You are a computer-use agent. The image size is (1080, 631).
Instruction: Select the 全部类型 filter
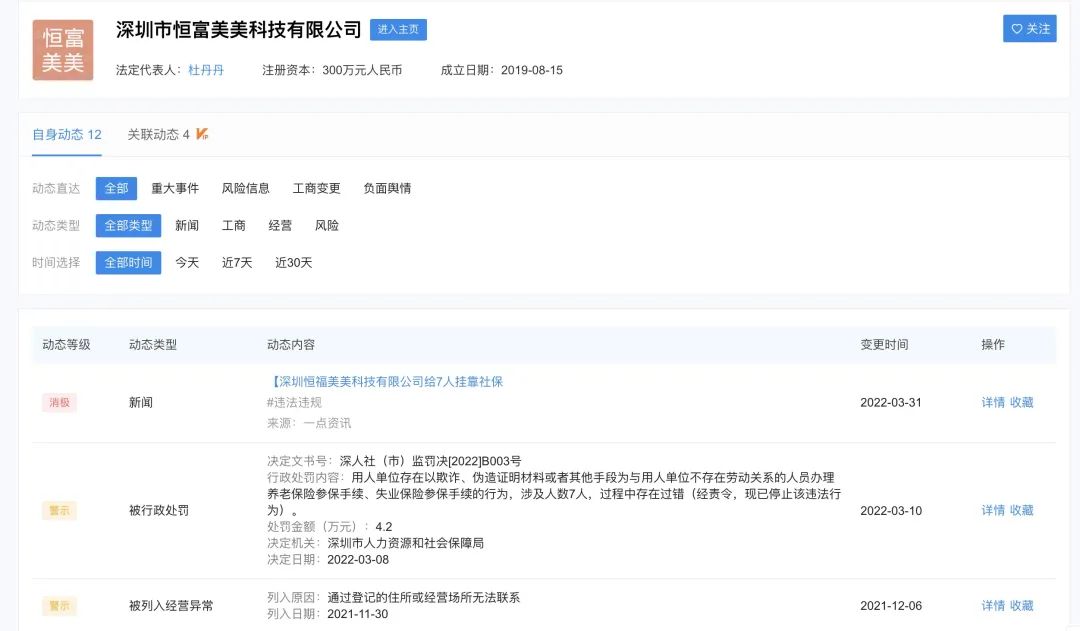click(x=128, y=225)
